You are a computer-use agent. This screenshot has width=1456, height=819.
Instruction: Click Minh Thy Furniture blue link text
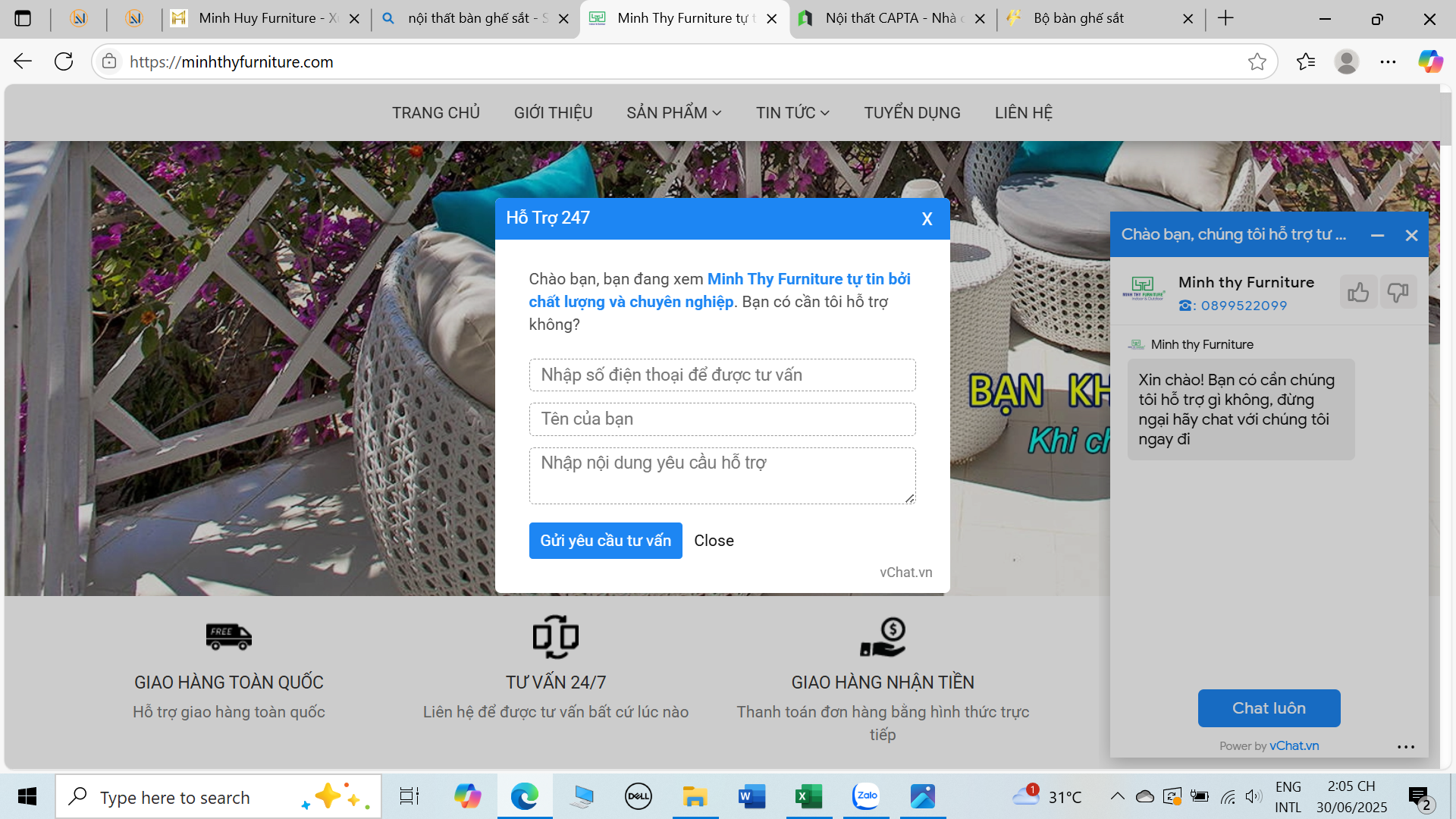[x=720, y=290]
